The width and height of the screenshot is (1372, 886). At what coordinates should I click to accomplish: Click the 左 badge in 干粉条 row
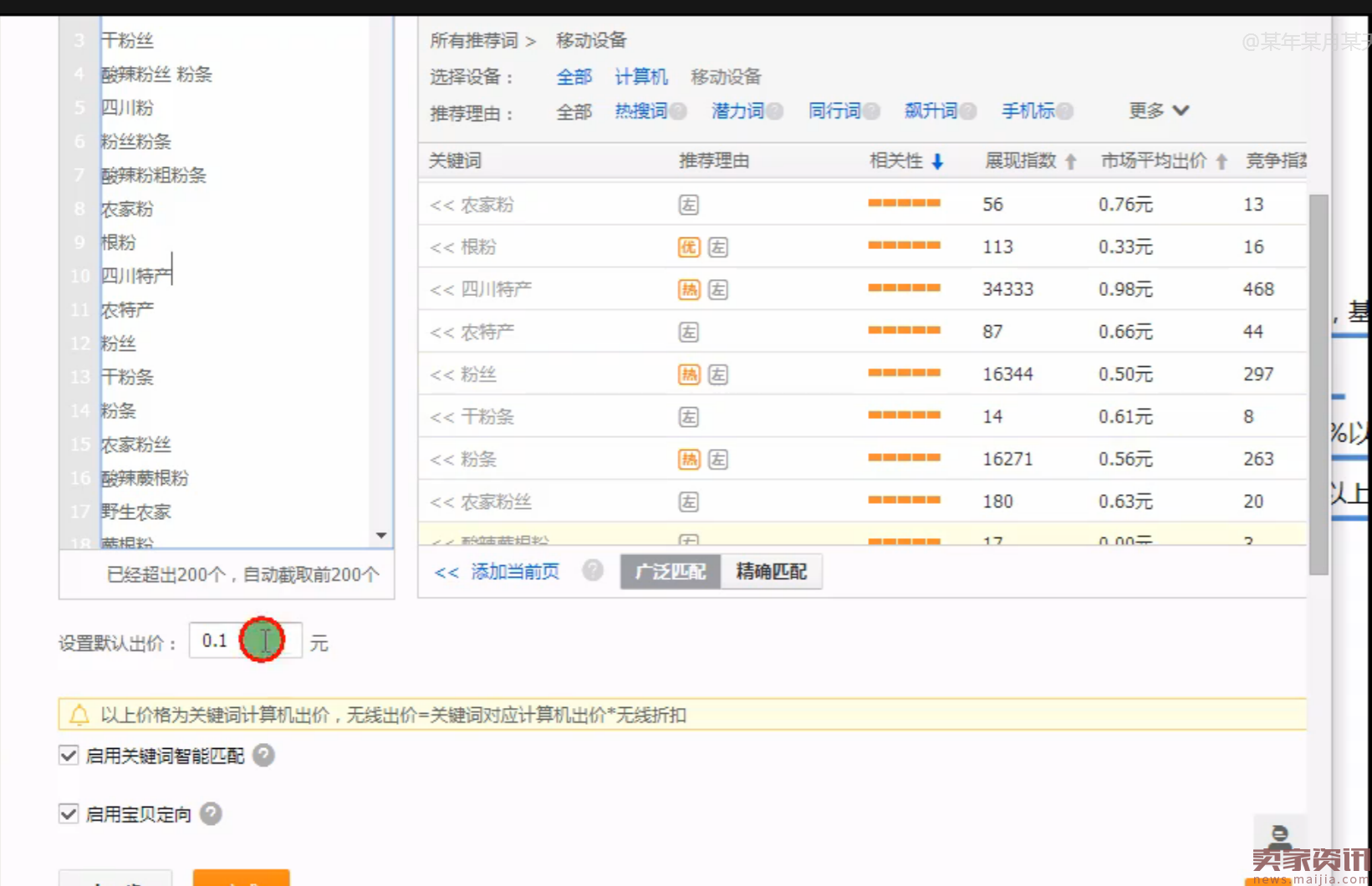click(x=688, y=417)
